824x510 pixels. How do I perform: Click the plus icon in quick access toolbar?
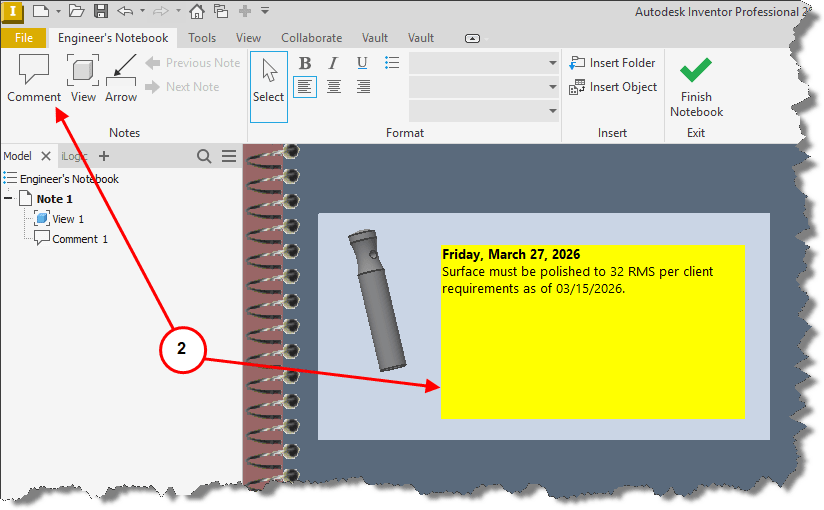[244, 11]
